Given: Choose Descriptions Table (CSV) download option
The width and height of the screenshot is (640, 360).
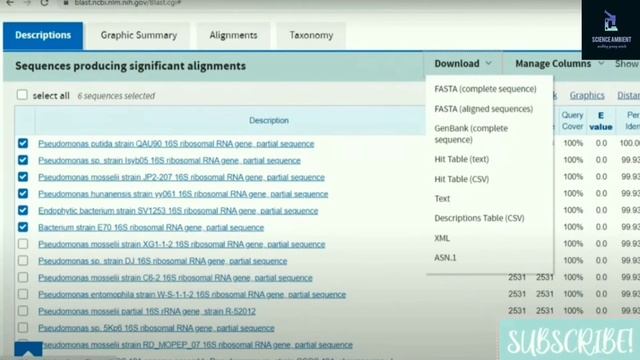Looking at the screenshot, I should click(479, 218).
